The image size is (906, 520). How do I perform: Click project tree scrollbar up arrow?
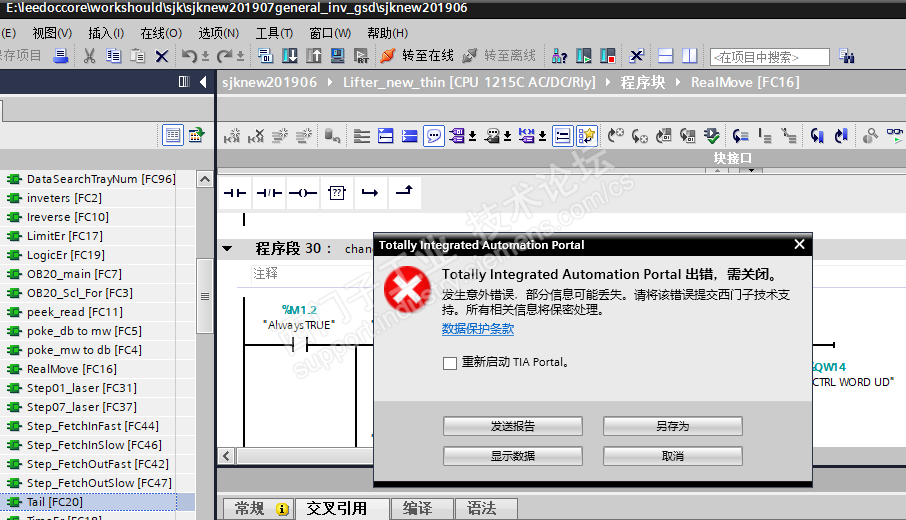(x=205, y=179)
